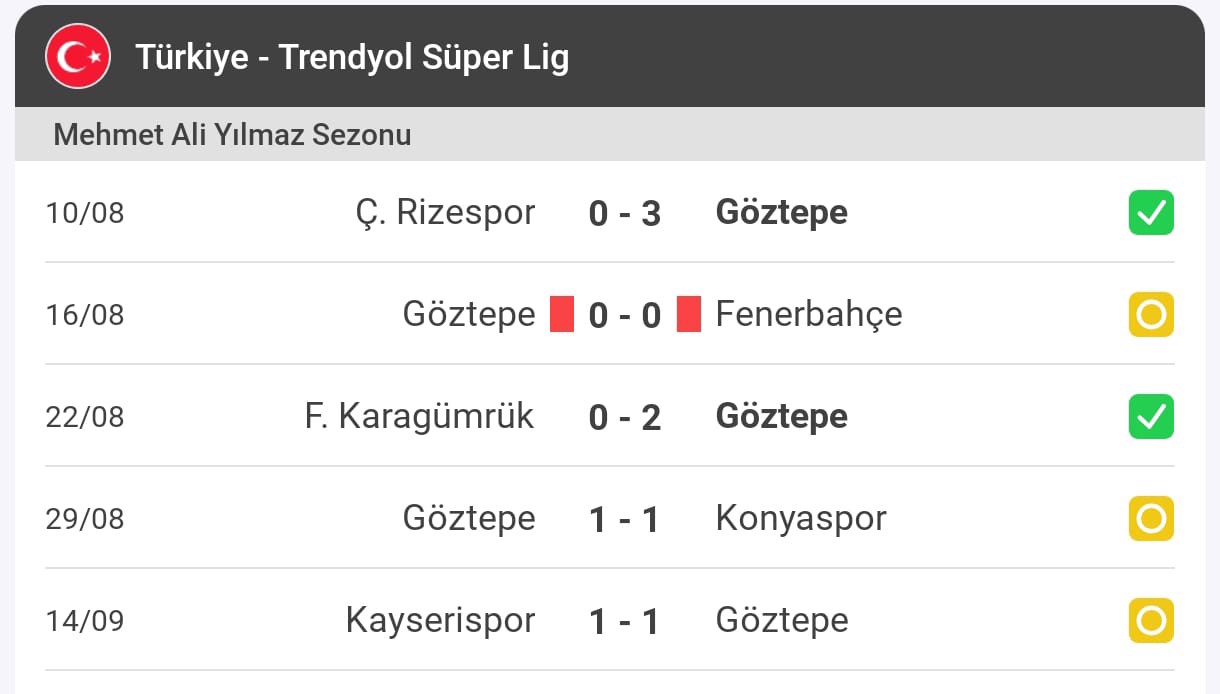Select the Fenerbahçe team name

pos(809,314)
